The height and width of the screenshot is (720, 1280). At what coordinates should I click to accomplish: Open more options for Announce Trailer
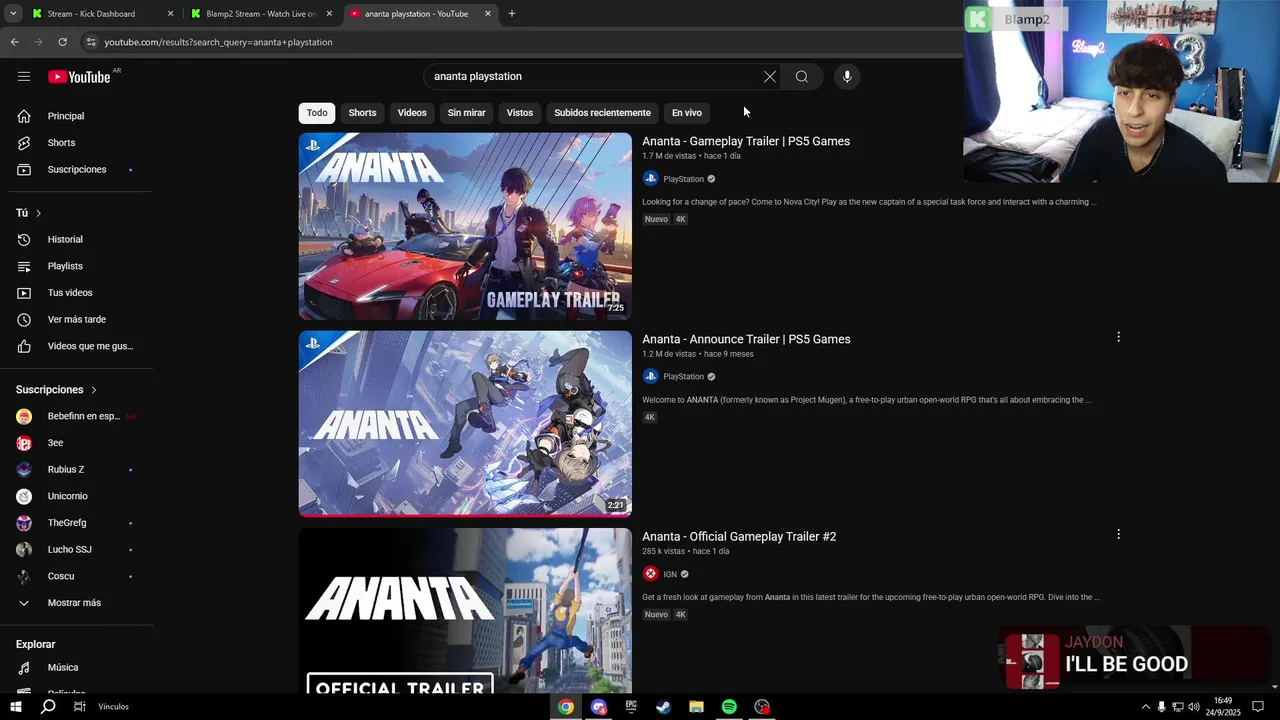point(1118,337)
